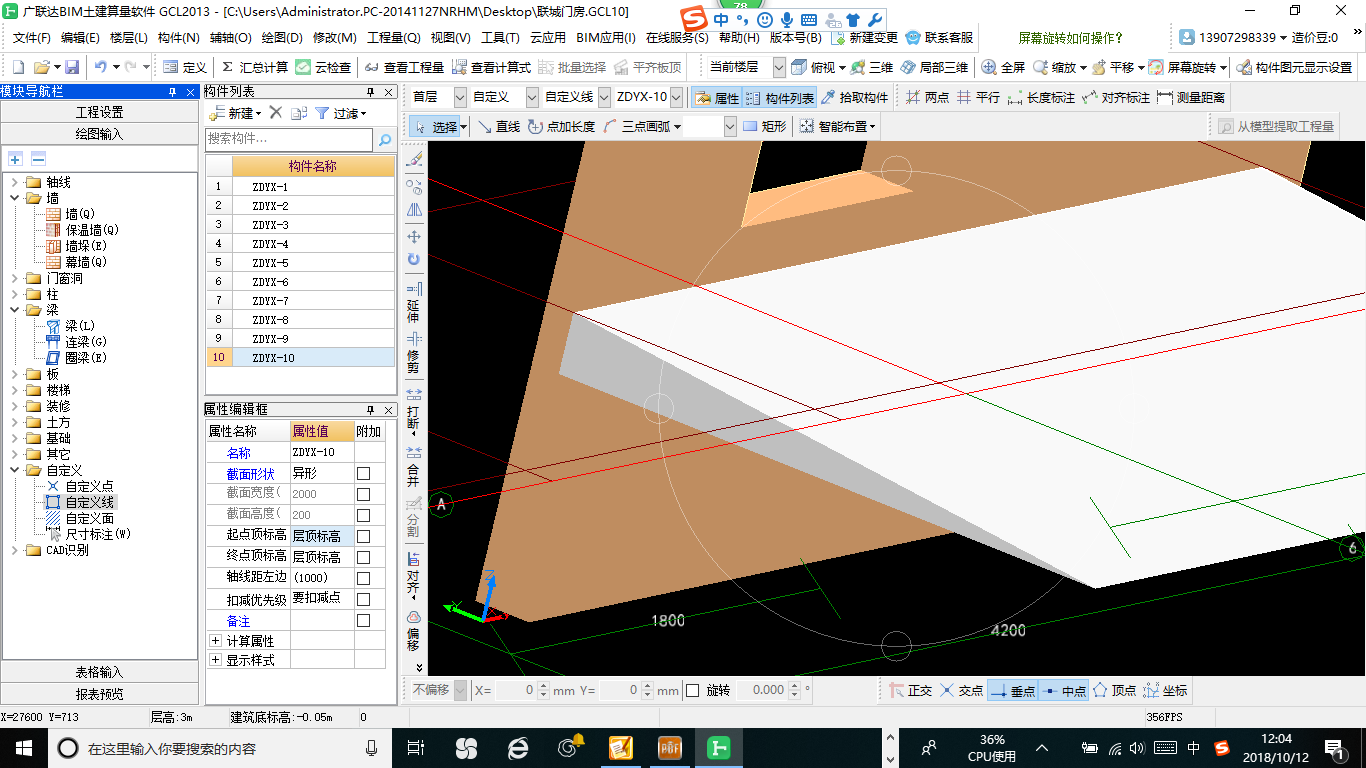This screenshot has height=768, width=1366.
Task: Open the 首层 floor dropdown
Action: [460, 98]
